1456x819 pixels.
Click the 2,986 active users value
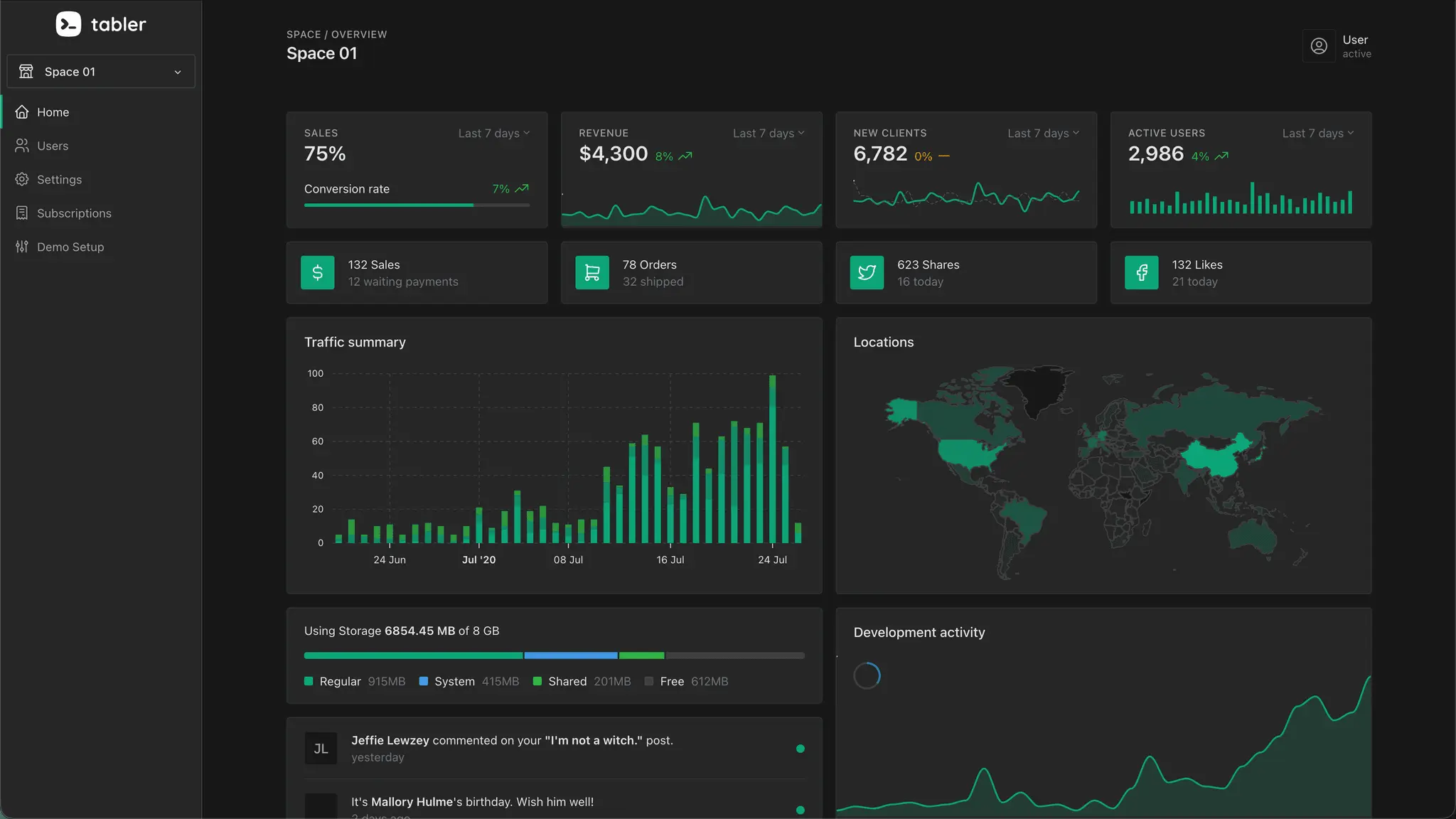tap(1156, 154)
